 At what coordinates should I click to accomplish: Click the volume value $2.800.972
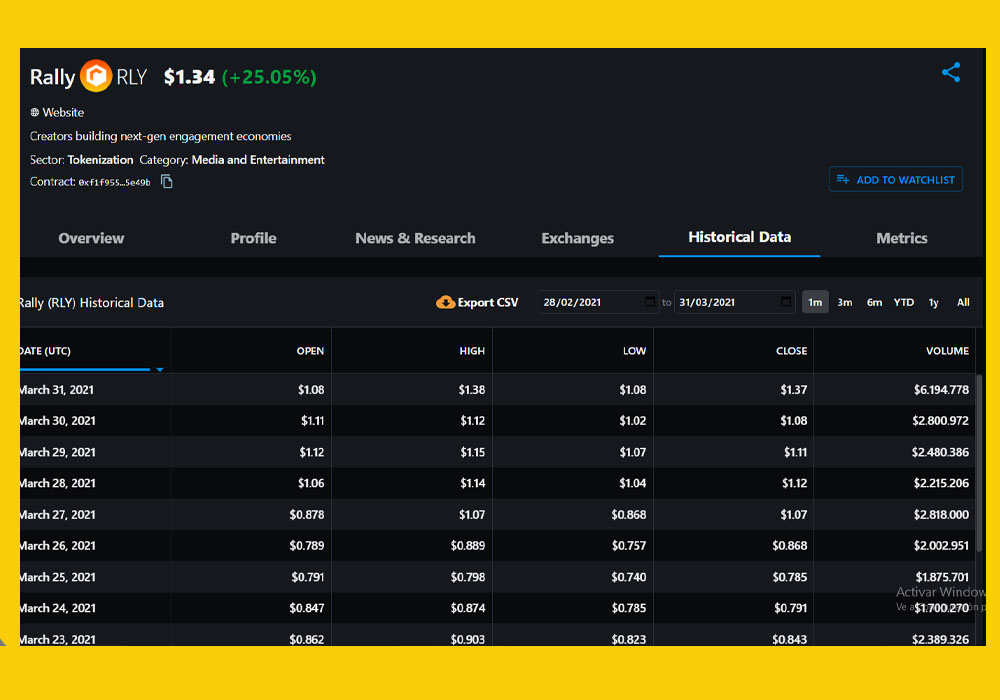click(x=940, y=421)
